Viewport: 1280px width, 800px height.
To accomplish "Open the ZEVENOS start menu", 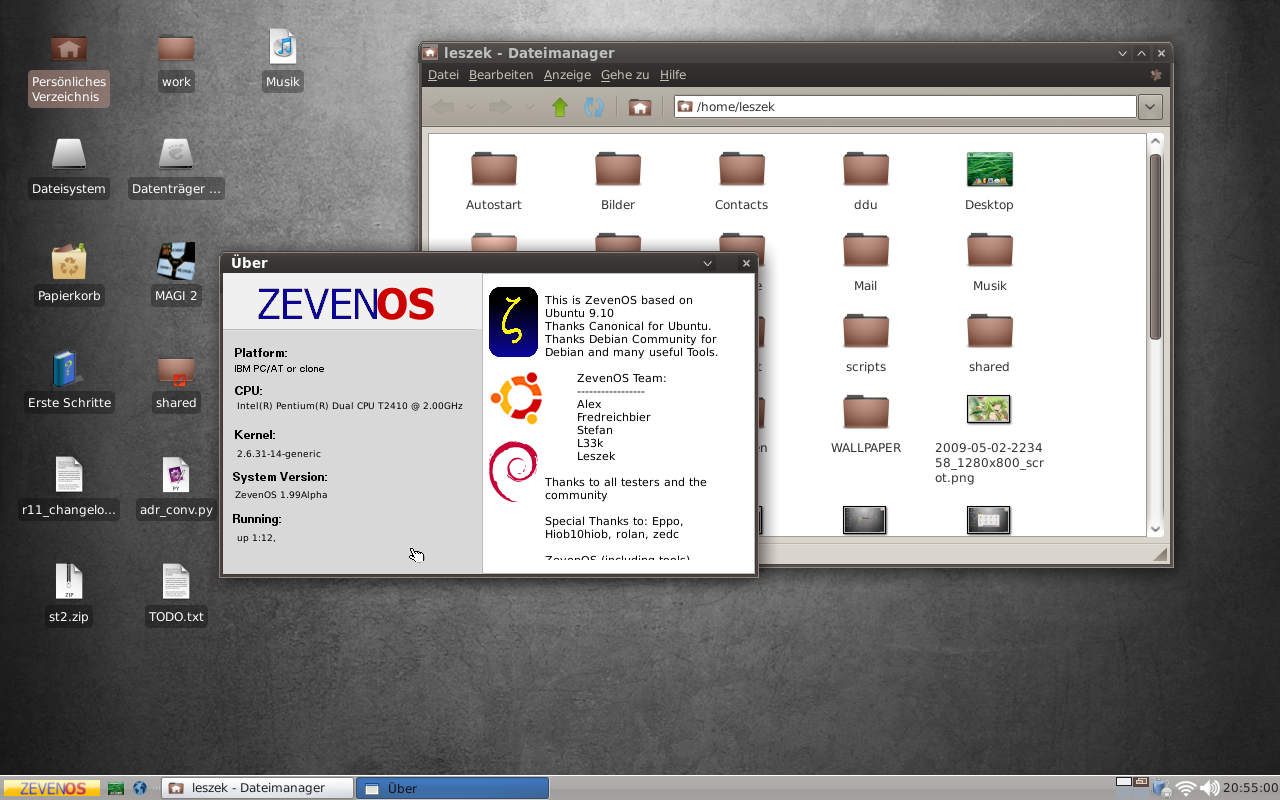I will click(x=51, y=788).
